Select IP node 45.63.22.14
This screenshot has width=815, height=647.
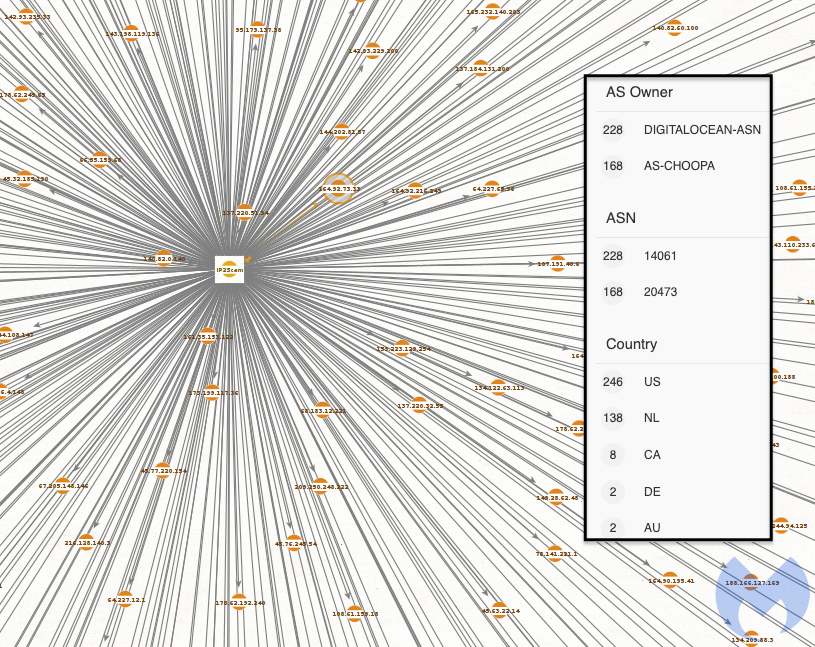coord(499,611)
